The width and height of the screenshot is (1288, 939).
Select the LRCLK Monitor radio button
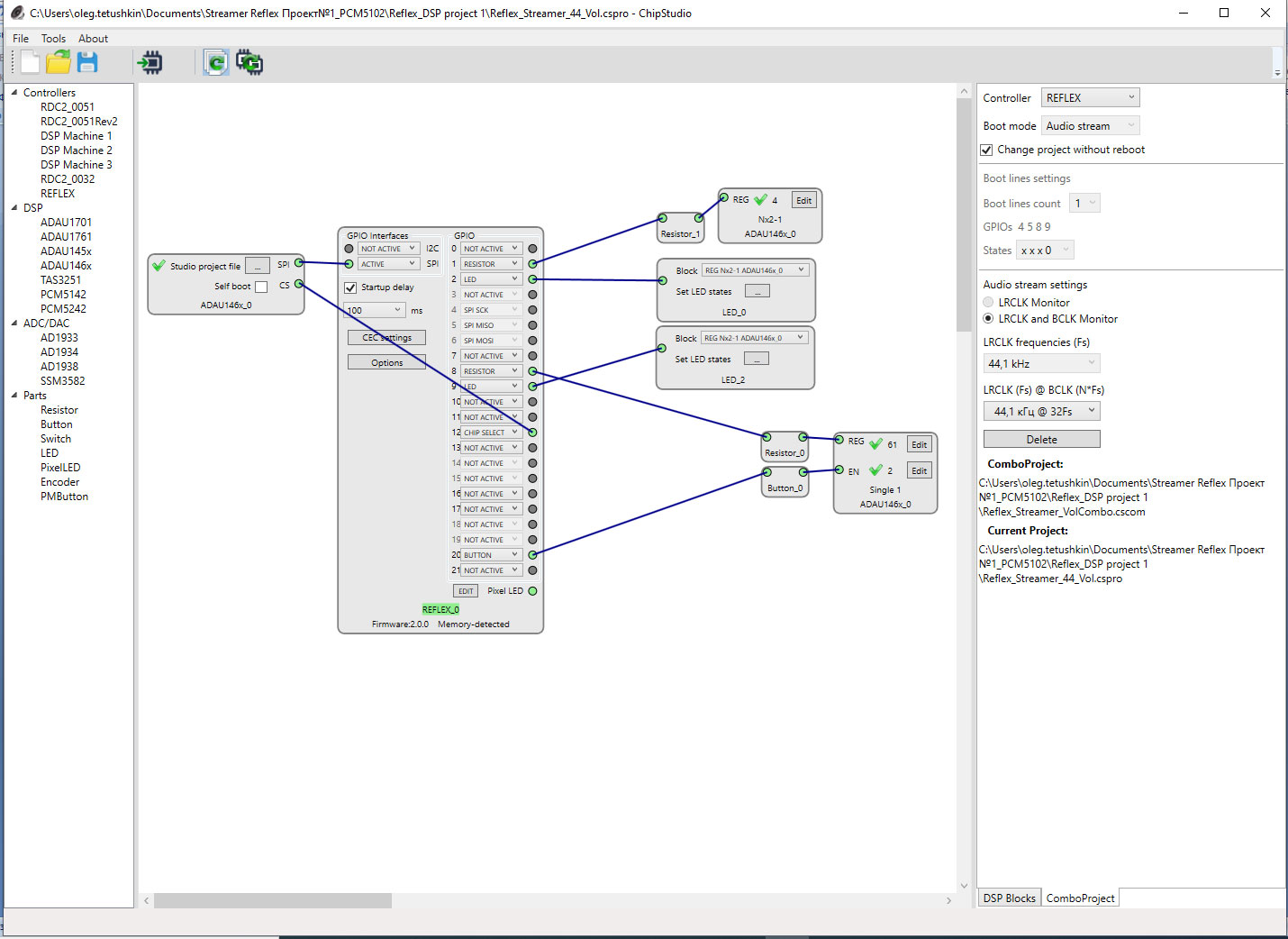(988, 303)
